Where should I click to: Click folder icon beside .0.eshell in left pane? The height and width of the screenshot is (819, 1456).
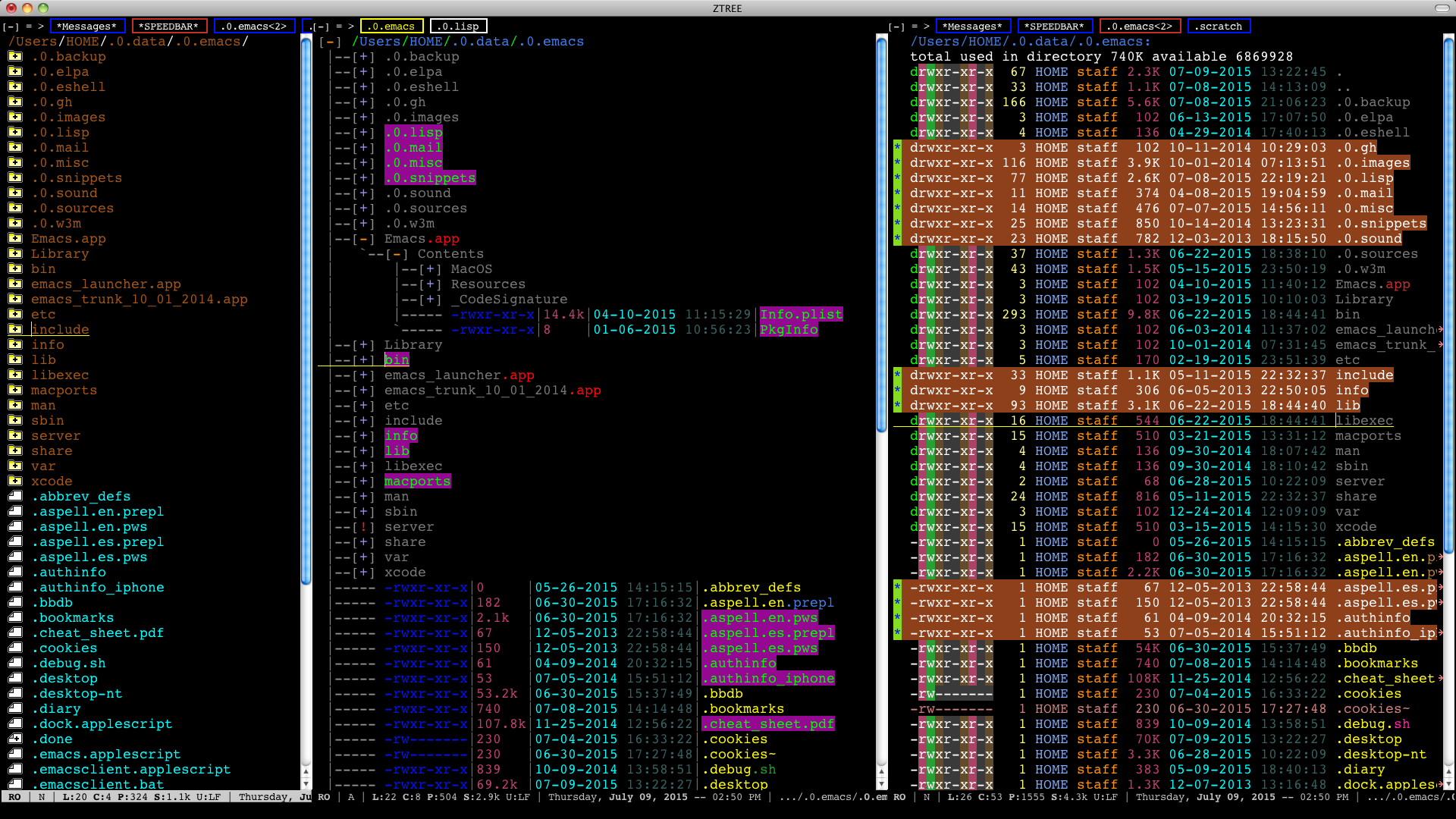(15, 86)
